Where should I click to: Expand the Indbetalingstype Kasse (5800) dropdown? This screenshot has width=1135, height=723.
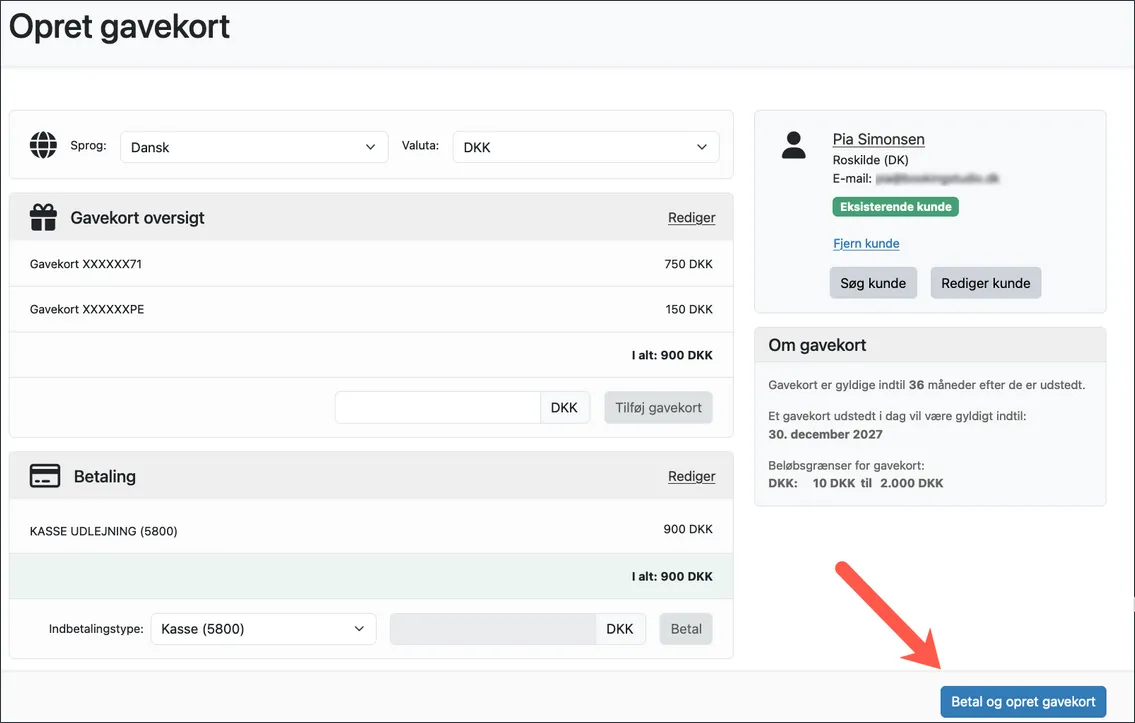point(263,629)
